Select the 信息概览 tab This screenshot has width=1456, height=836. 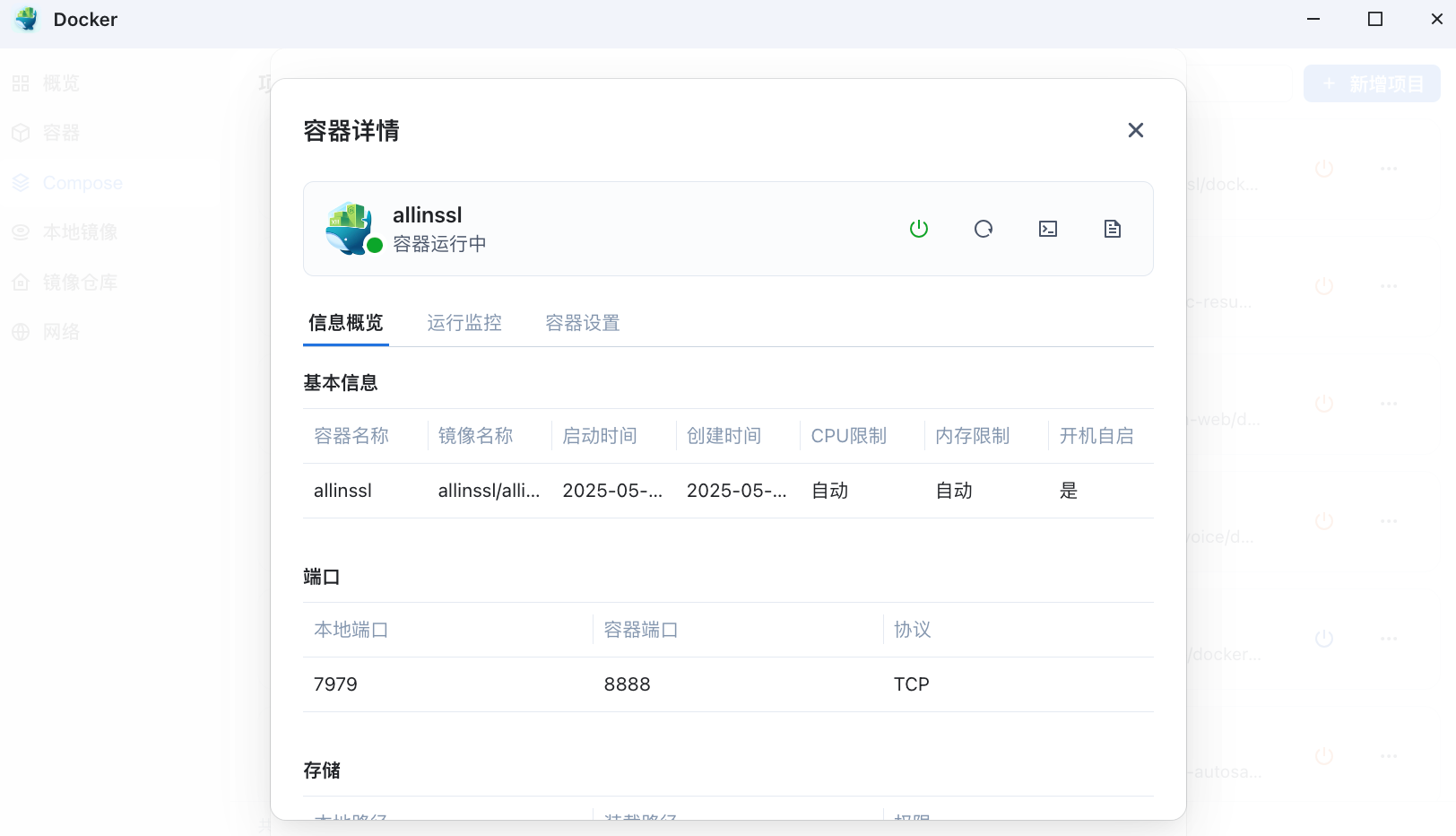(x=345, y=323)
